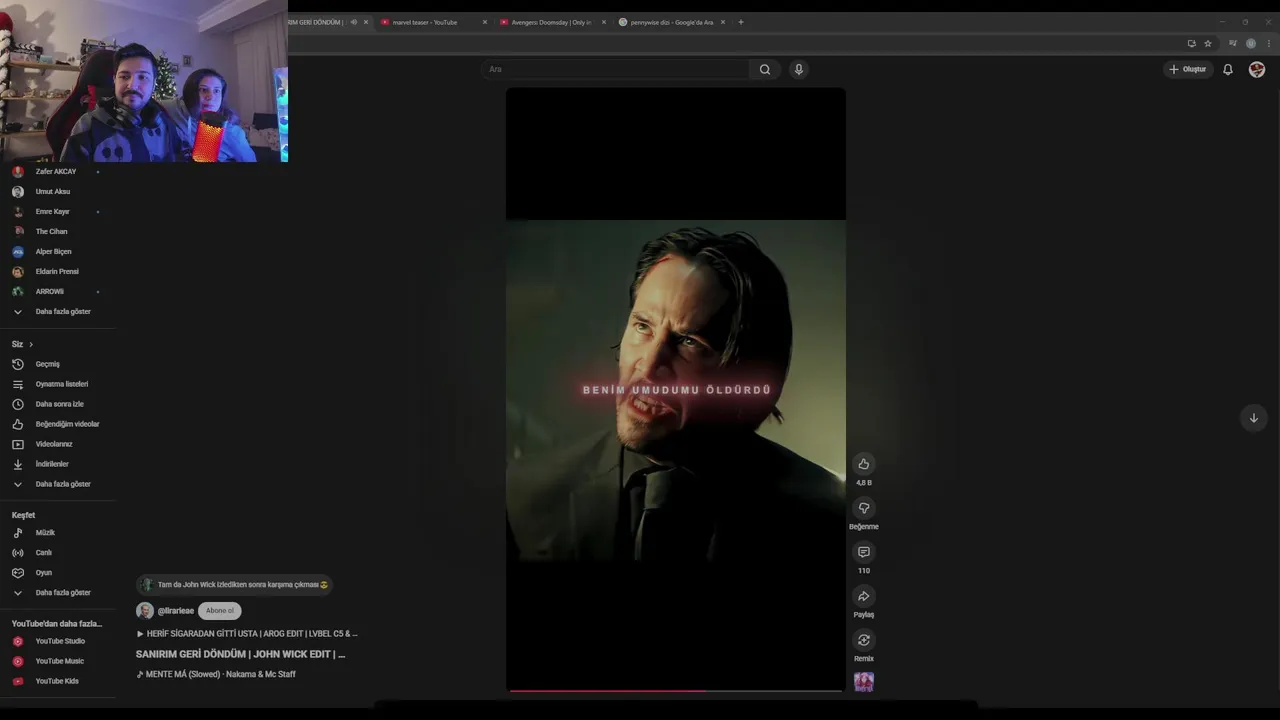Open the comments with 110 count
1280x720 pixels.
pos(864,552)
